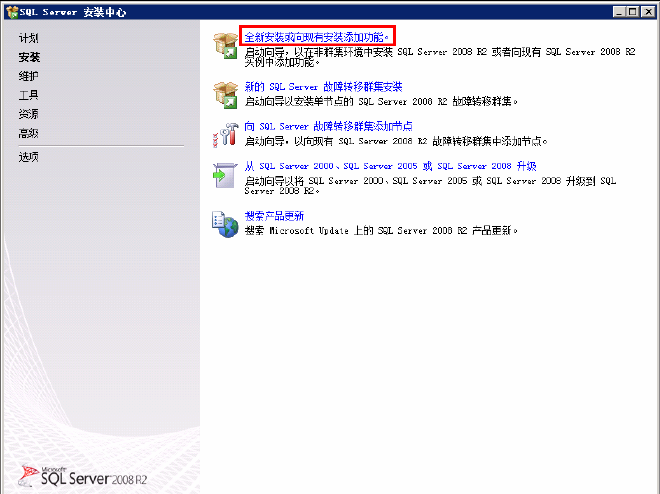Open 新的 SQL Server 故障转移群集安装 link
660x494 pixels.
323,87
